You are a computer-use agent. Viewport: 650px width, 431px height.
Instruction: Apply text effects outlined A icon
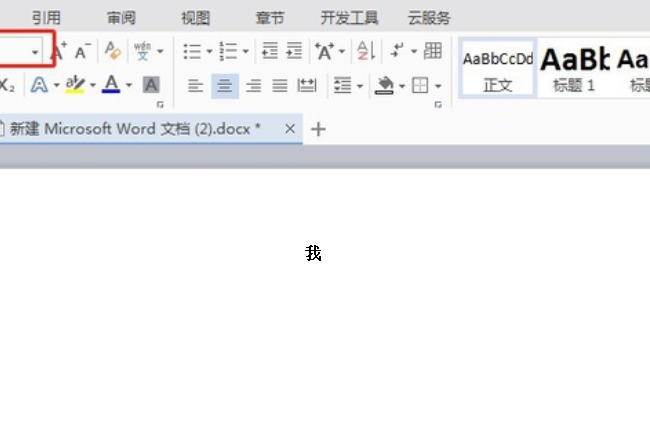tap(39, 85)
